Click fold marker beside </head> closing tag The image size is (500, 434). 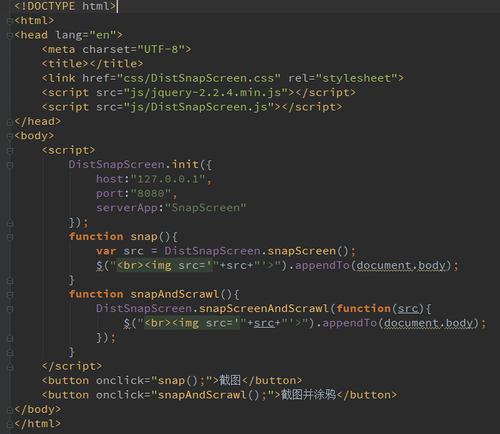tap(10, 122)
